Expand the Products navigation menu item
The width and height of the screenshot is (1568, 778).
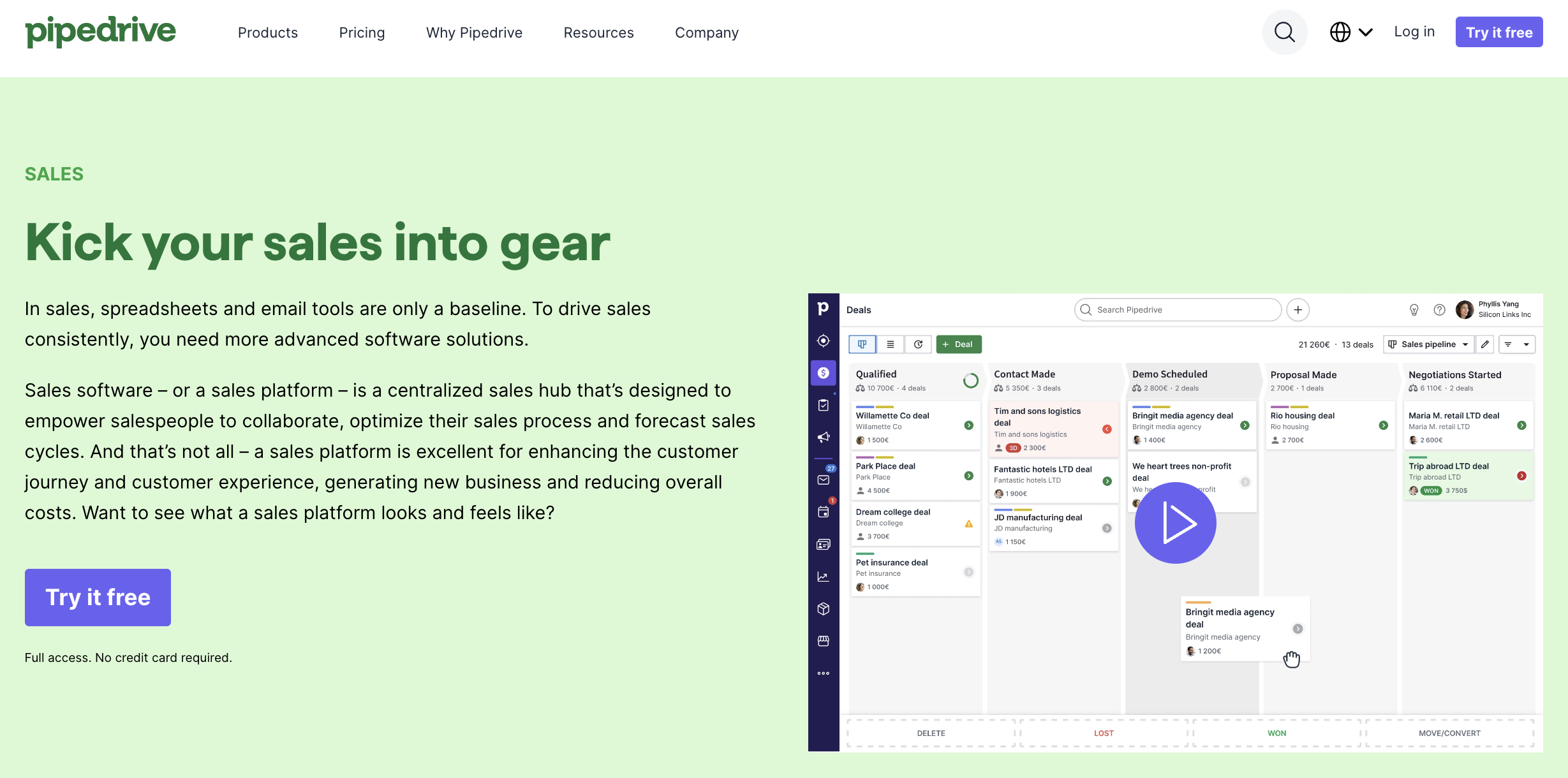point(267,32)
